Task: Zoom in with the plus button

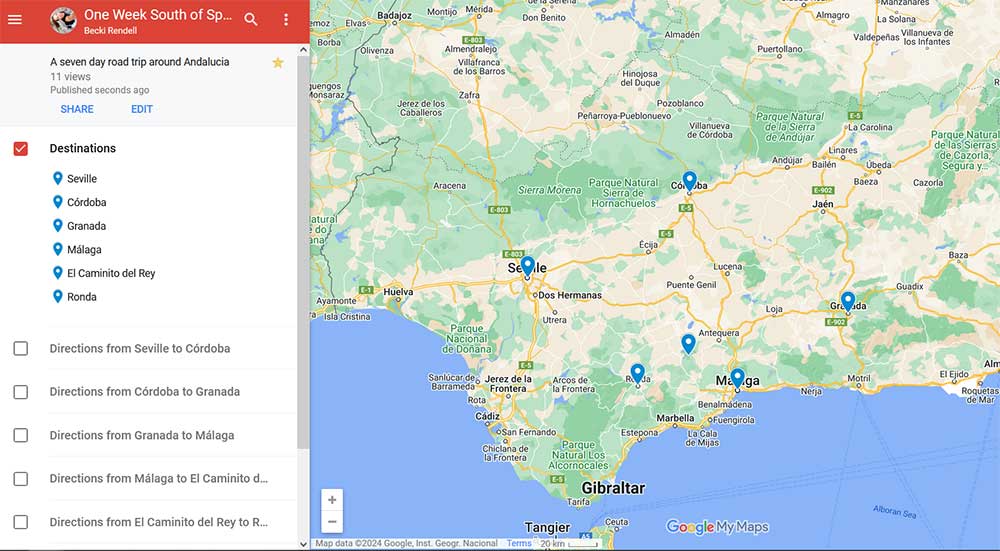Action: [x=332, y=500]
